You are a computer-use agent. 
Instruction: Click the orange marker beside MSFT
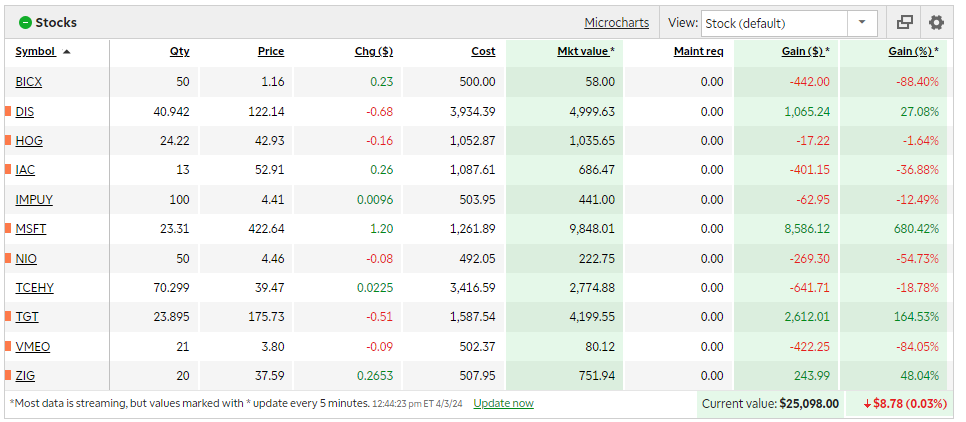tap(8, 229)
